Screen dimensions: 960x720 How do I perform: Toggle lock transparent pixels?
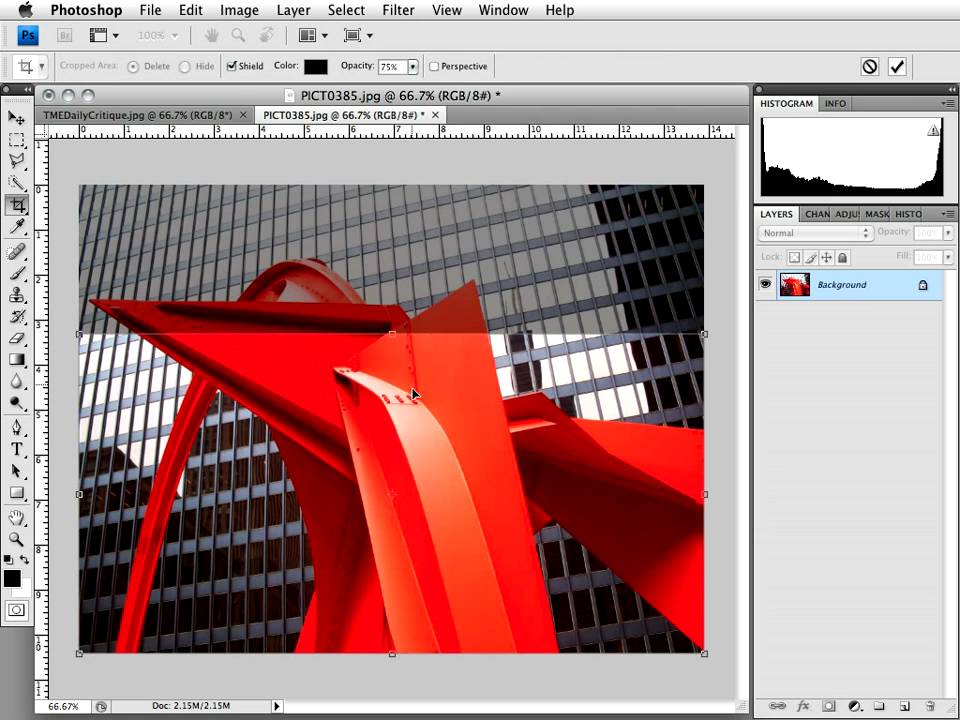(794, 257)
